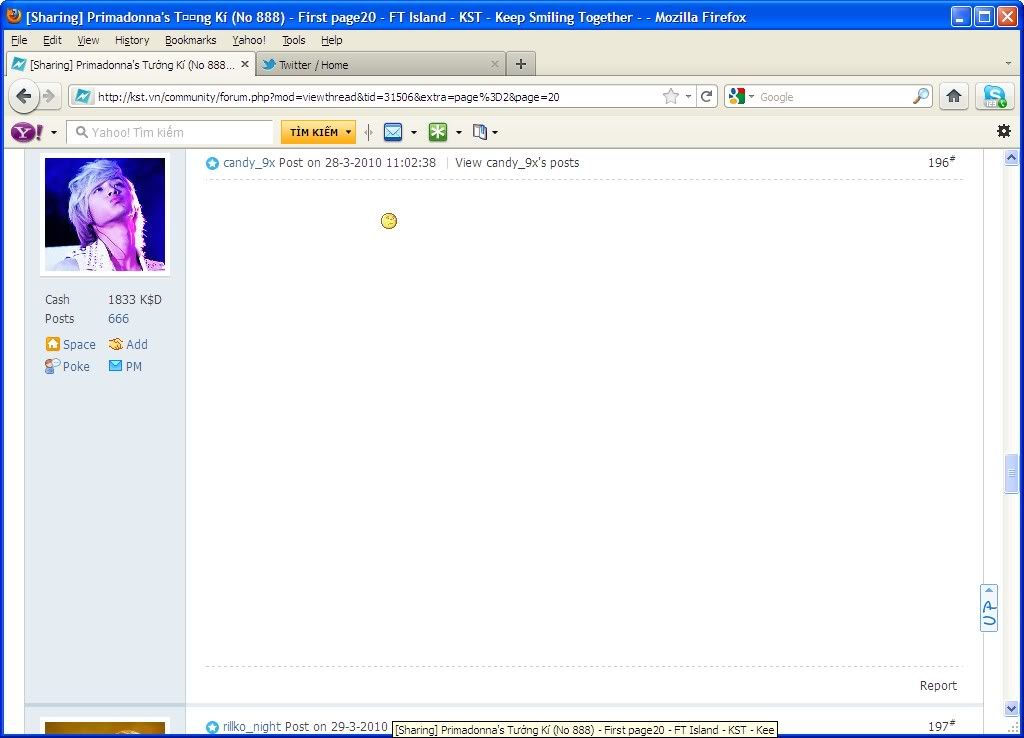The height and width of the screenshot is (738, 1024).
Task: Open candy_9x's Space home icon
Action: [x=52, y=344]
